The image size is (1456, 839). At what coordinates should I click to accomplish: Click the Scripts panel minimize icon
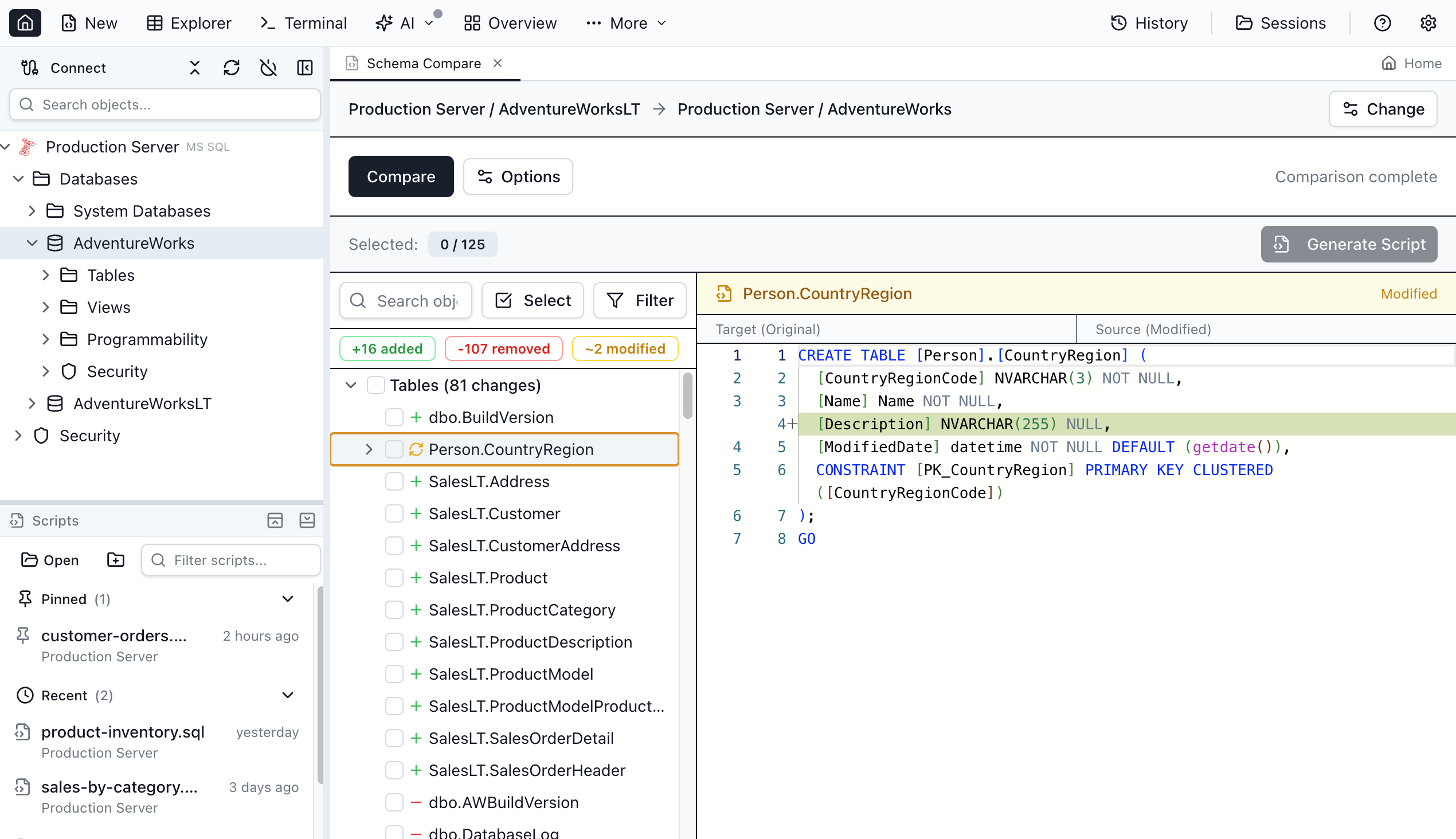click(x=307, y=520)
